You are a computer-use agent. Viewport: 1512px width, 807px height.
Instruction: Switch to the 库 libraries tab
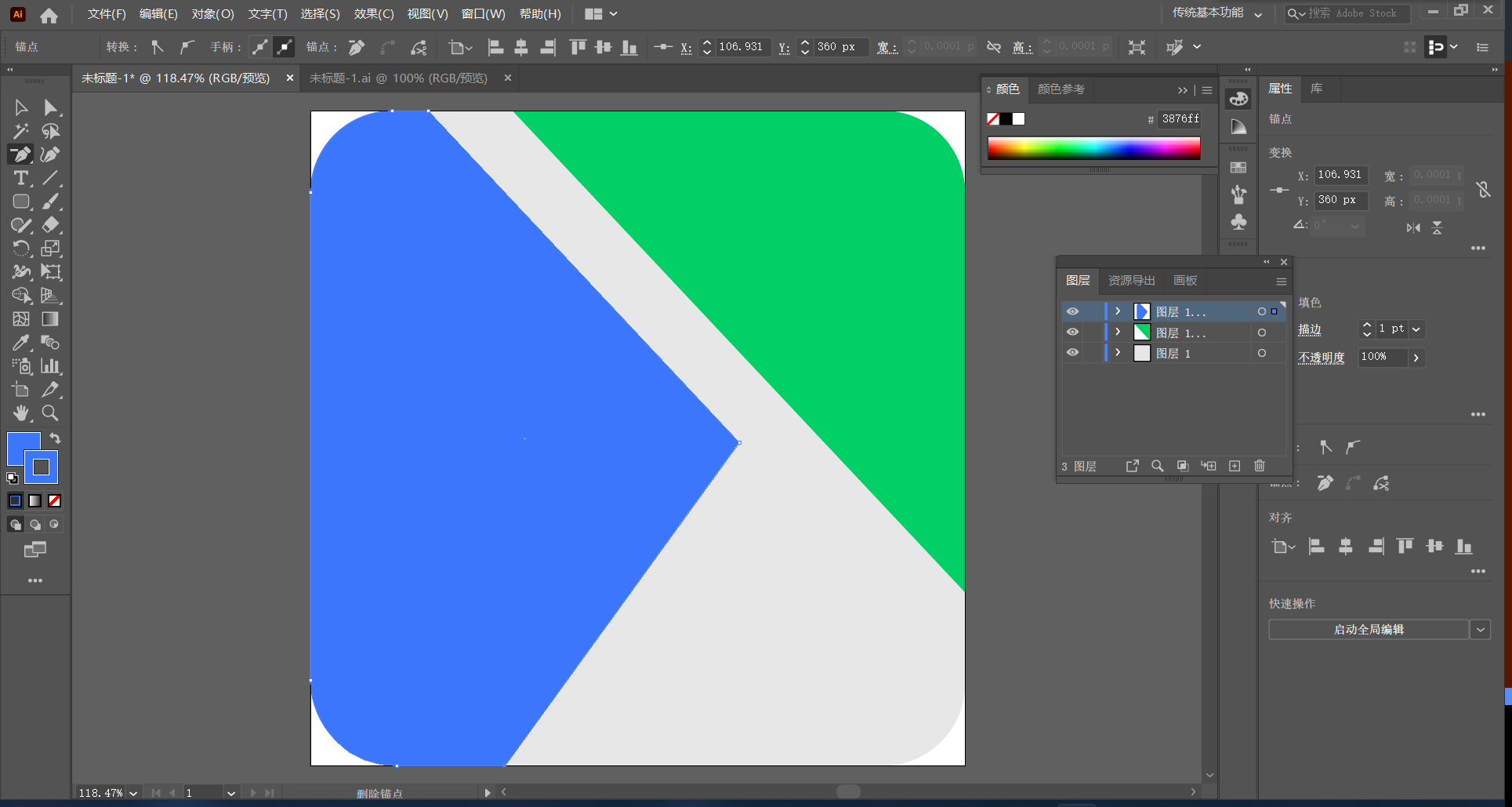pos(1317,89)
